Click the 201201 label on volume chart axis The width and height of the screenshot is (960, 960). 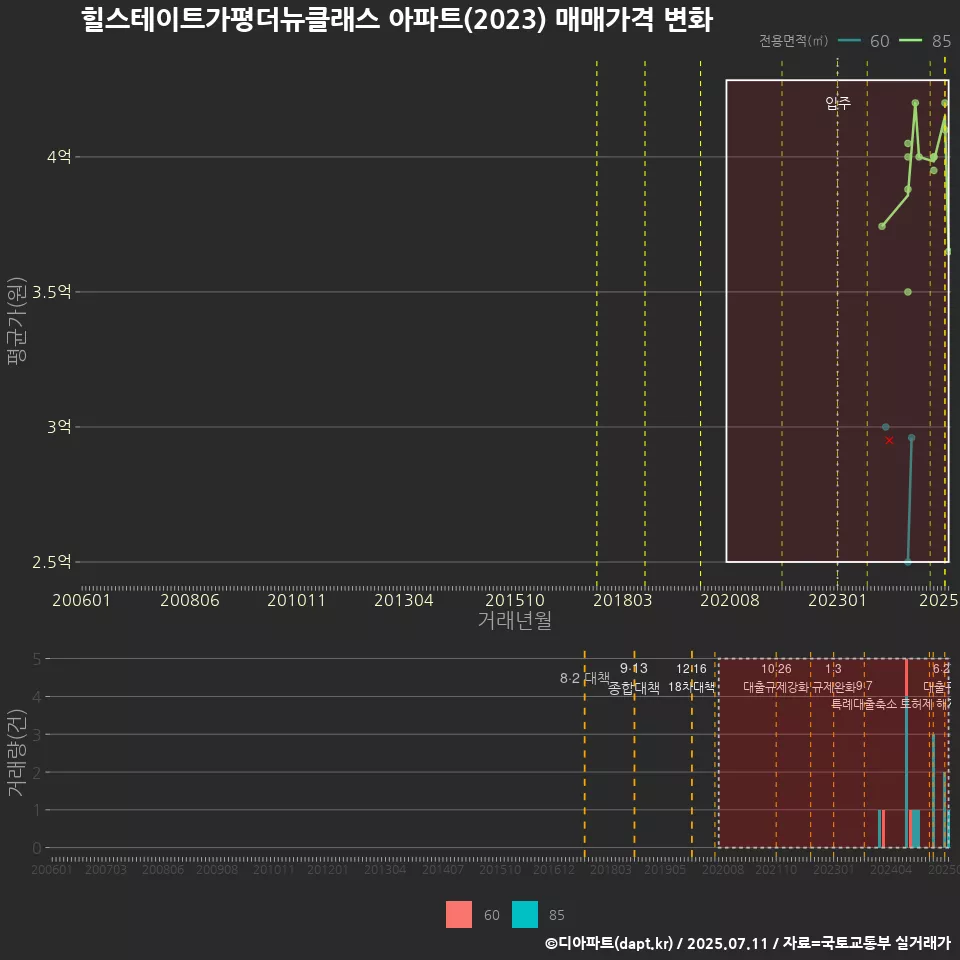tap(328, 869)
